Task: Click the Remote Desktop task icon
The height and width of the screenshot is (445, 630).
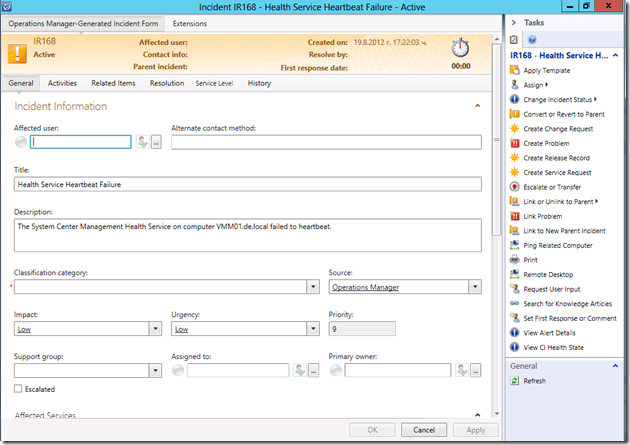Action: (x=514, y=274)
